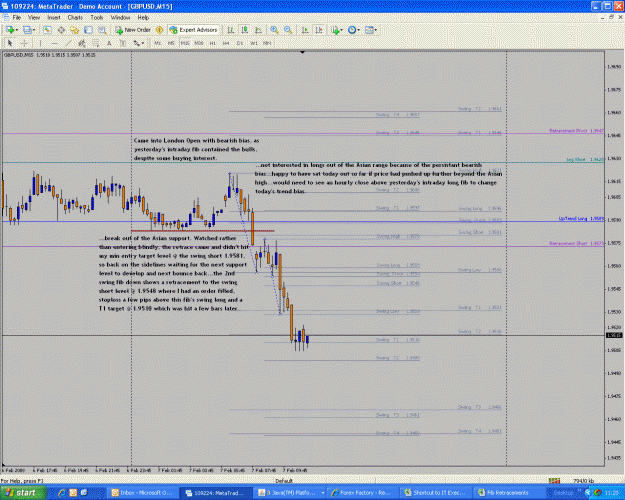This screenshot has width=625, height=500.
Task: Switch to Forex Factory taskbar window
Action: pyautogui.click(x=363, y=493)
